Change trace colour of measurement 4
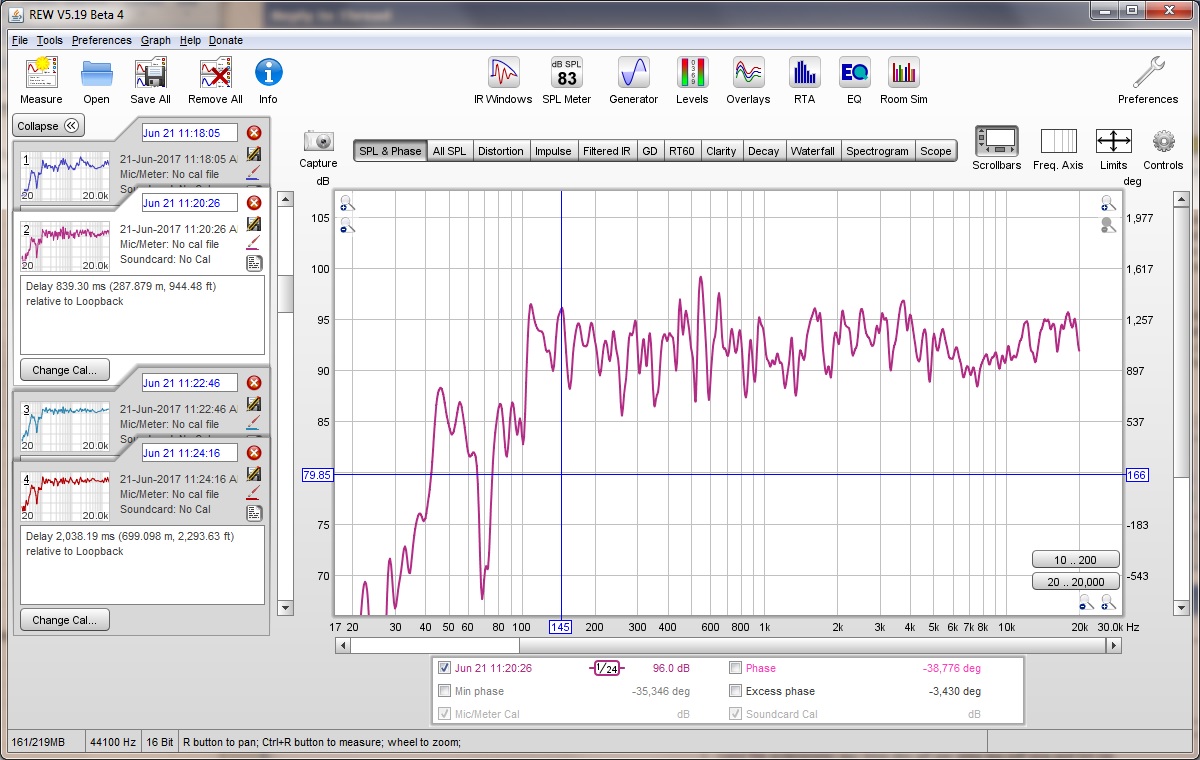This screenshot has width=1200, height=760. coord(254,493)
